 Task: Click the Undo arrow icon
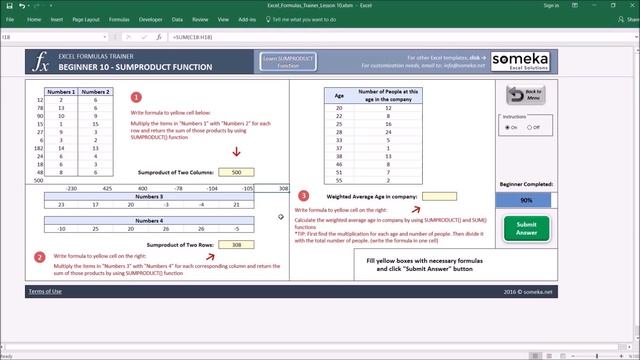(x=21, y=6)
